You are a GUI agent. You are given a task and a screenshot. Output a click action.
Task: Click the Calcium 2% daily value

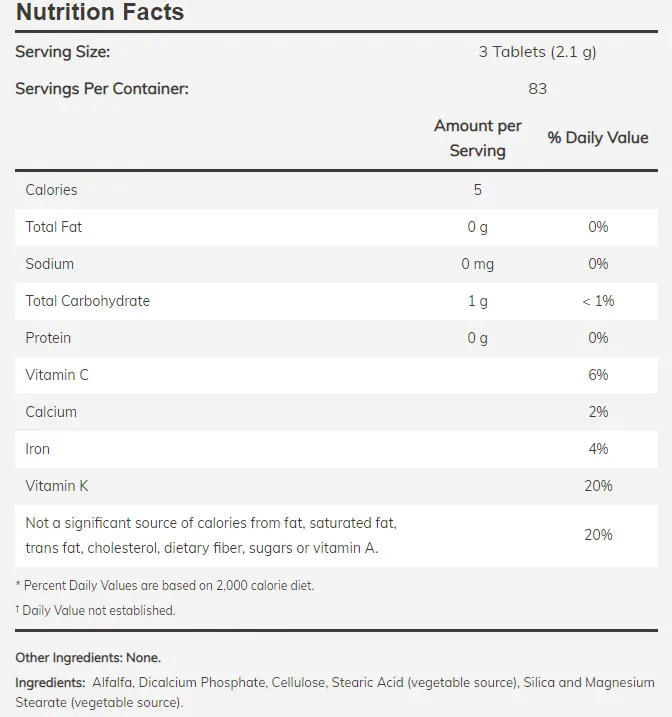coord(598,412)
